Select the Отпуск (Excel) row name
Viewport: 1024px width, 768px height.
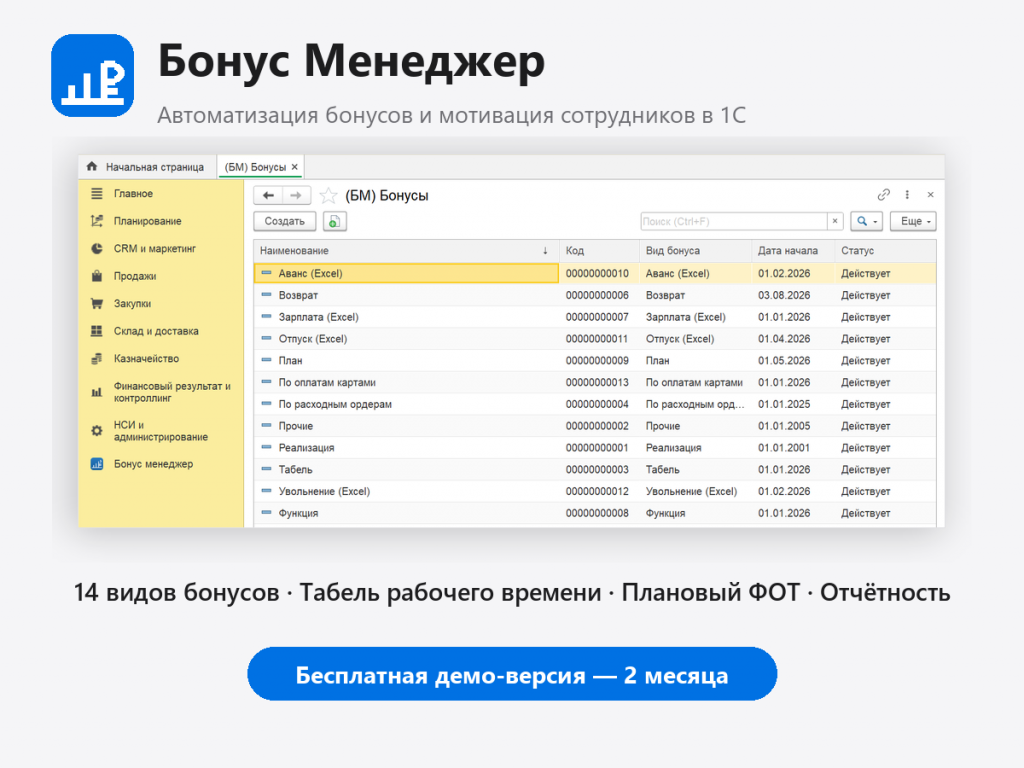coord(312,339)
